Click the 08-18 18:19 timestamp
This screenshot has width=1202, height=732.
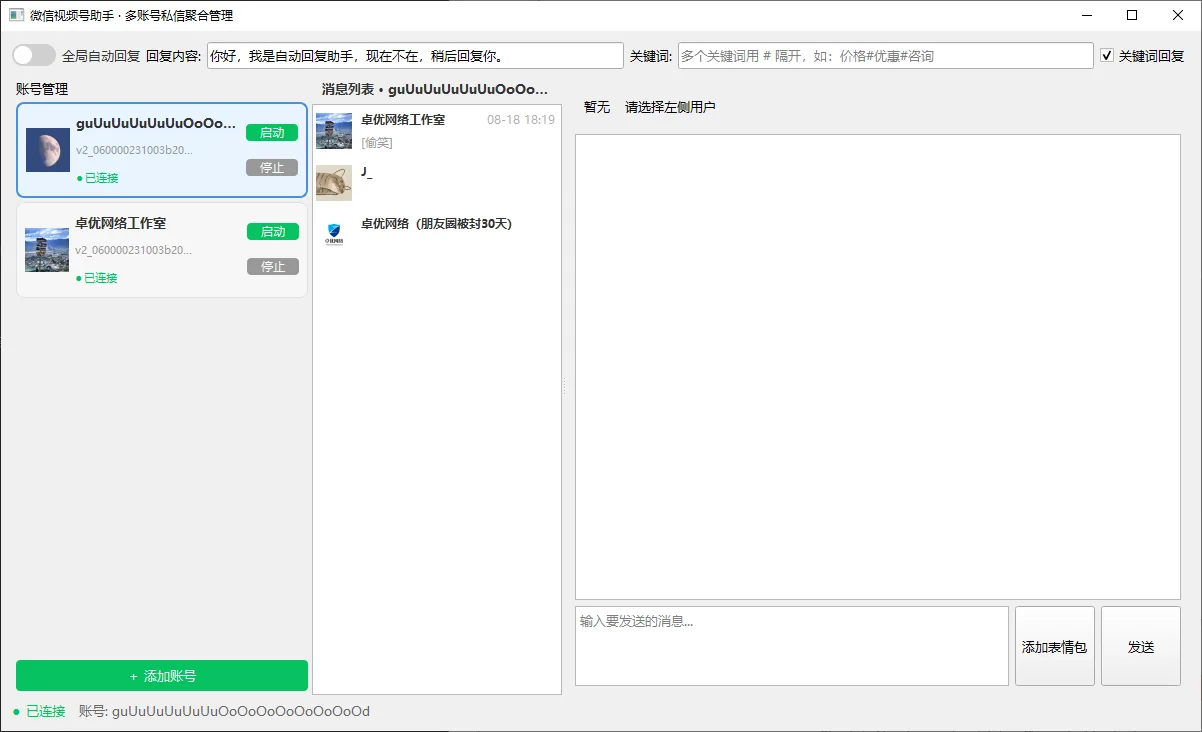pos(521,119)
